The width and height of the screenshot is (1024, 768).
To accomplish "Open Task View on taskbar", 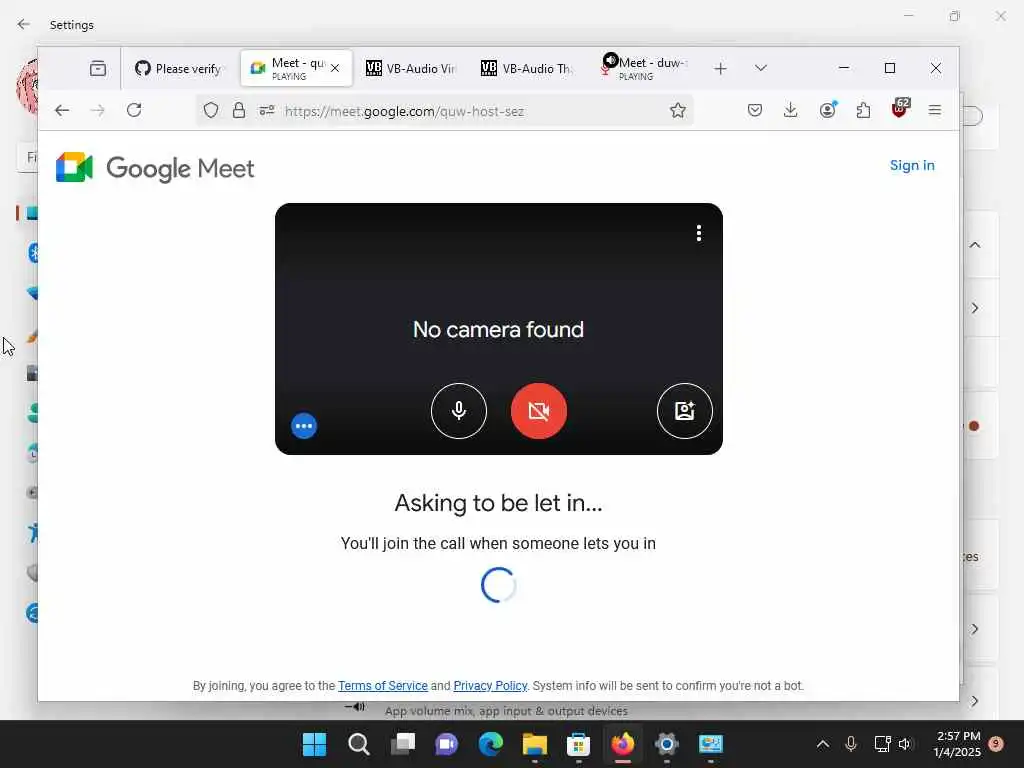I will point(402,744).
